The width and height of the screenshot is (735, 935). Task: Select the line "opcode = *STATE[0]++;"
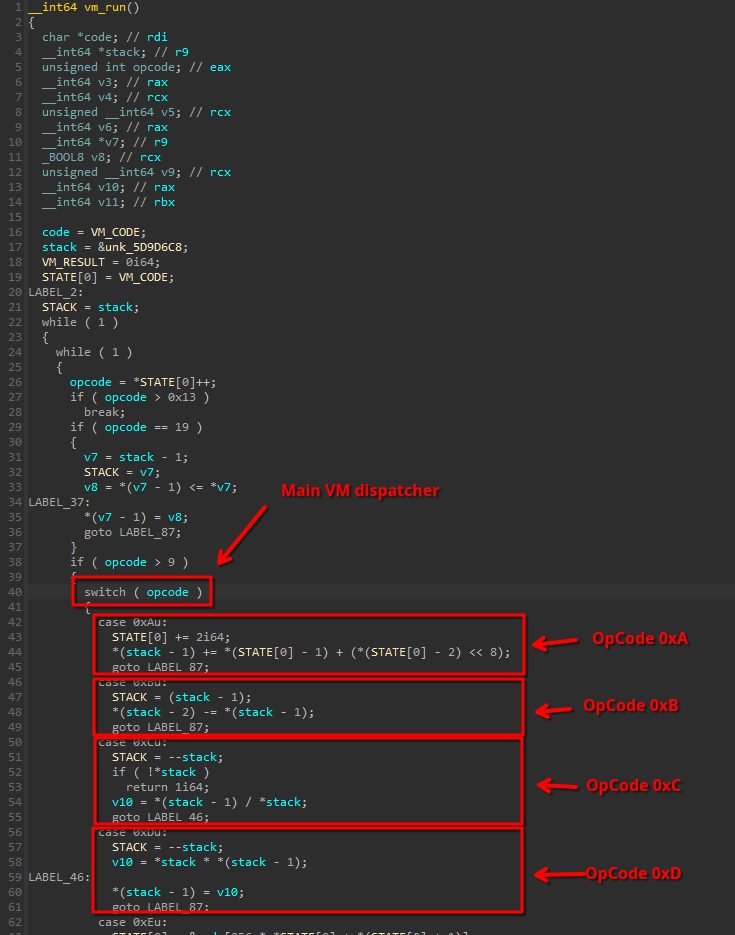143,382
